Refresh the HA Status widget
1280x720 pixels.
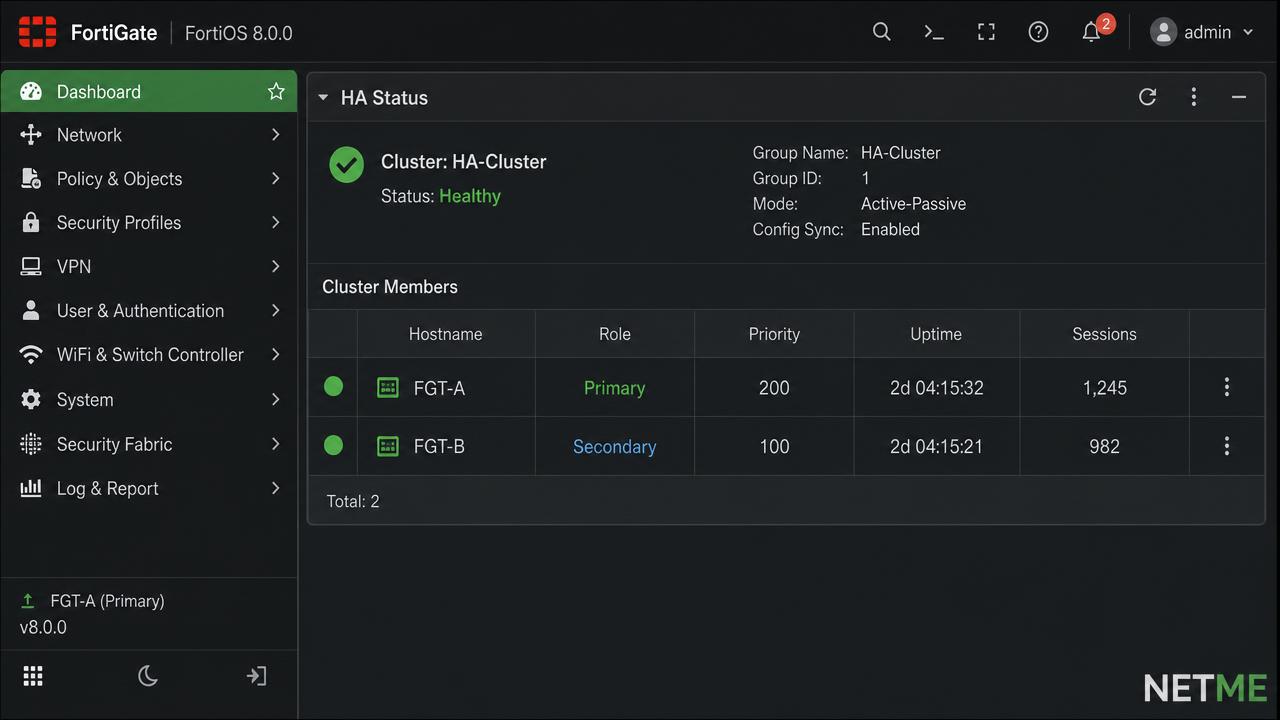pos(1147,97)
